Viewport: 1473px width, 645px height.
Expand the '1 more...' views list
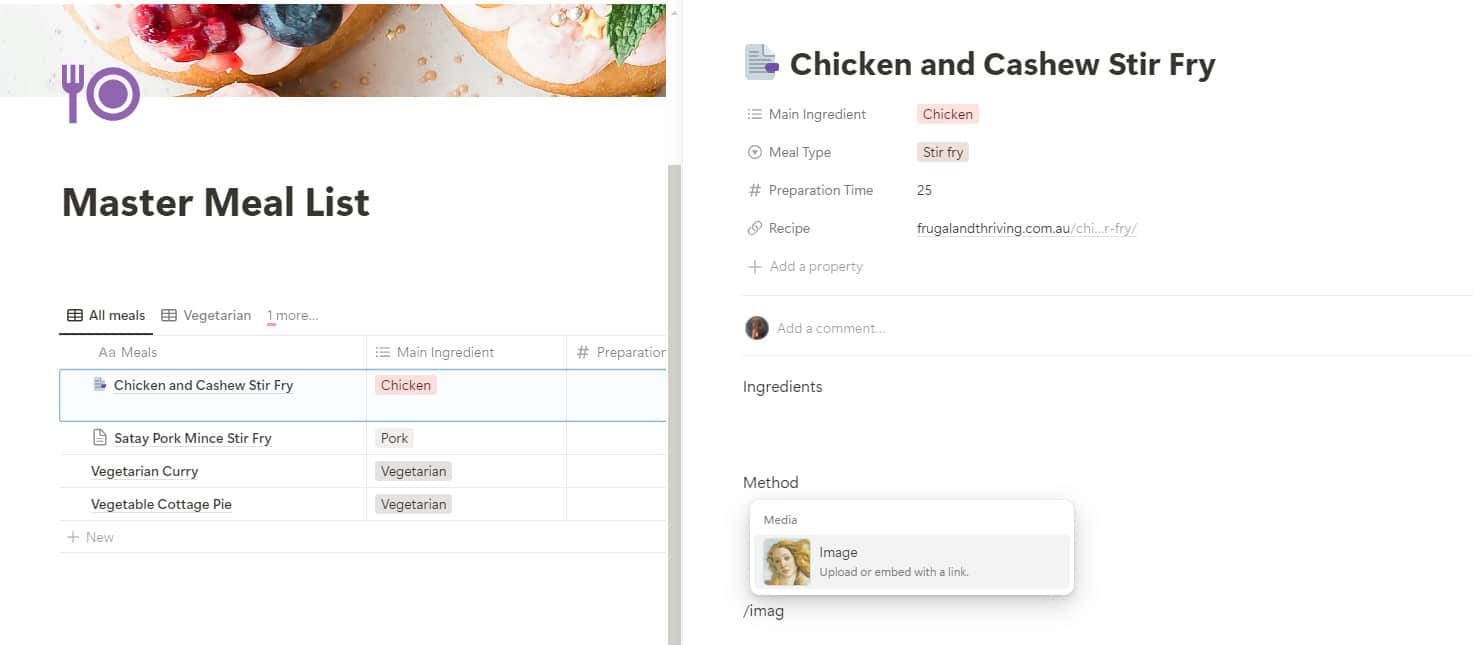[x=292, y=316]
